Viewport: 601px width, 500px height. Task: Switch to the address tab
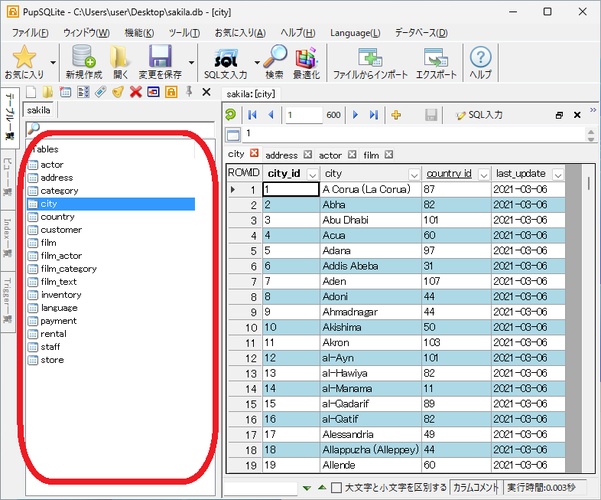click(281, 155)
